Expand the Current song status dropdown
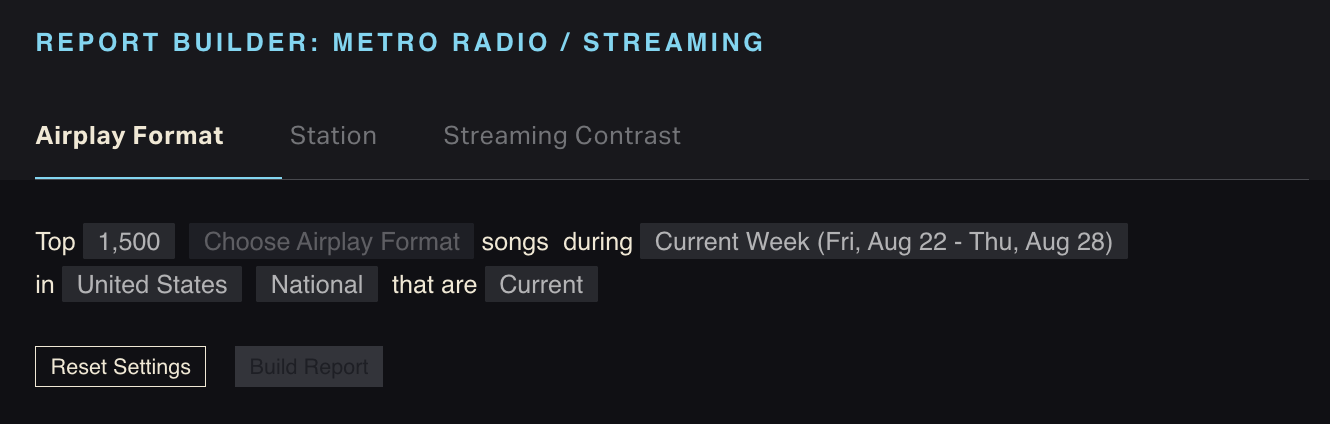Viewport: 1330px width, 424px height. pyautogui.click(x=541, y=285)
